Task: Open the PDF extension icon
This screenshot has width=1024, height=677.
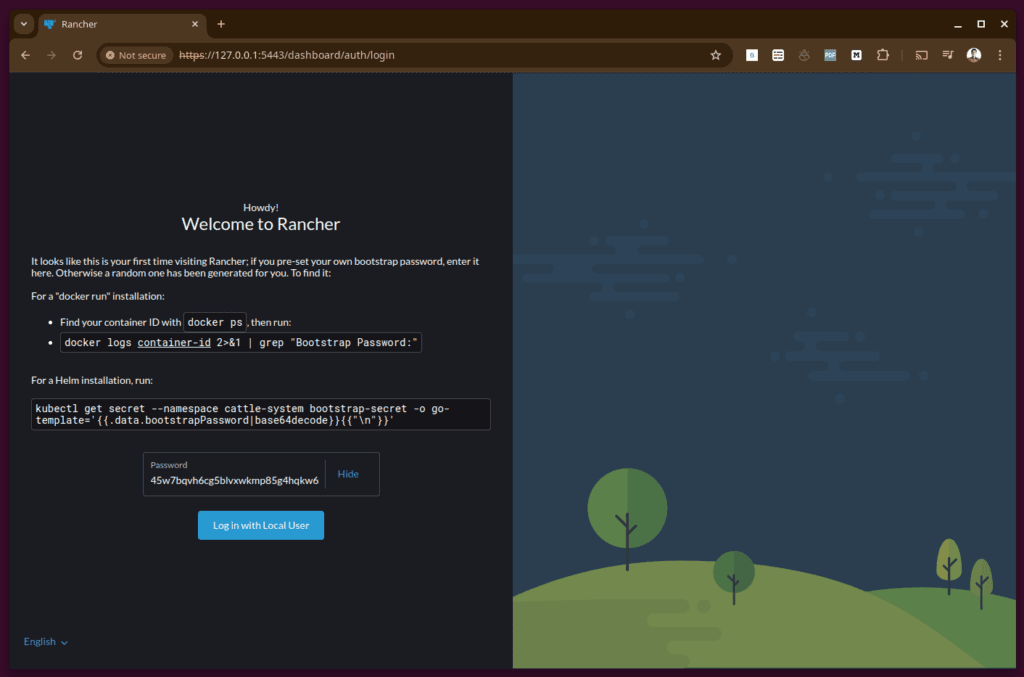Action: pos(830,55)
